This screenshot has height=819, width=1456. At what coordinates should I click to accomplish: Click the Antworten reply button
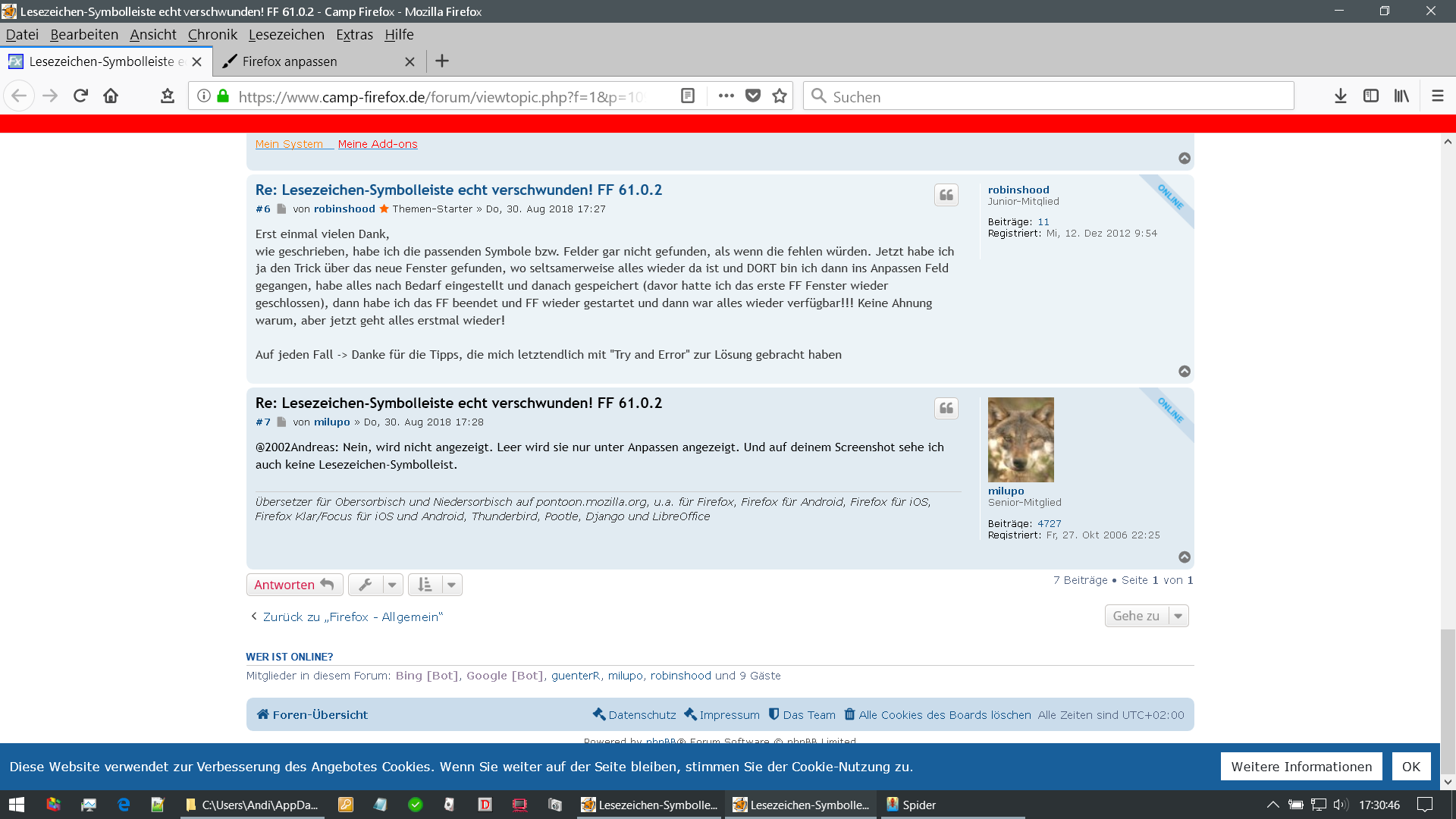(294, 585)
